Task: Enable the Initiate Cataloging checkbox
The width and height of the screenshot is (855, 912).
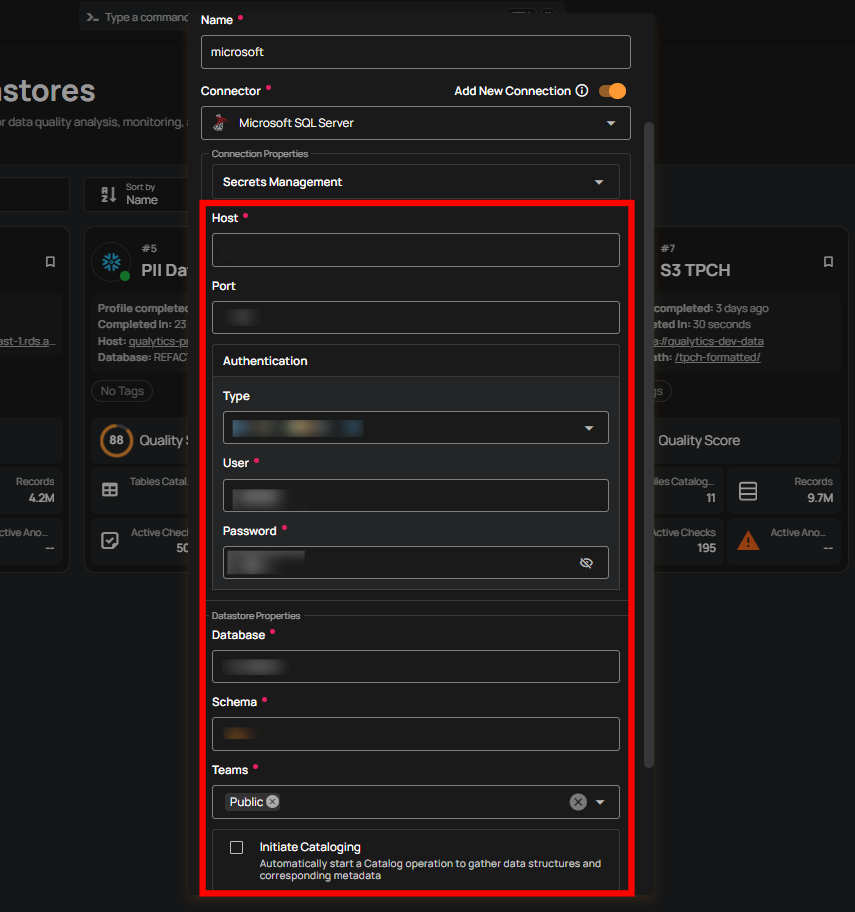Action: coord(236,847)
